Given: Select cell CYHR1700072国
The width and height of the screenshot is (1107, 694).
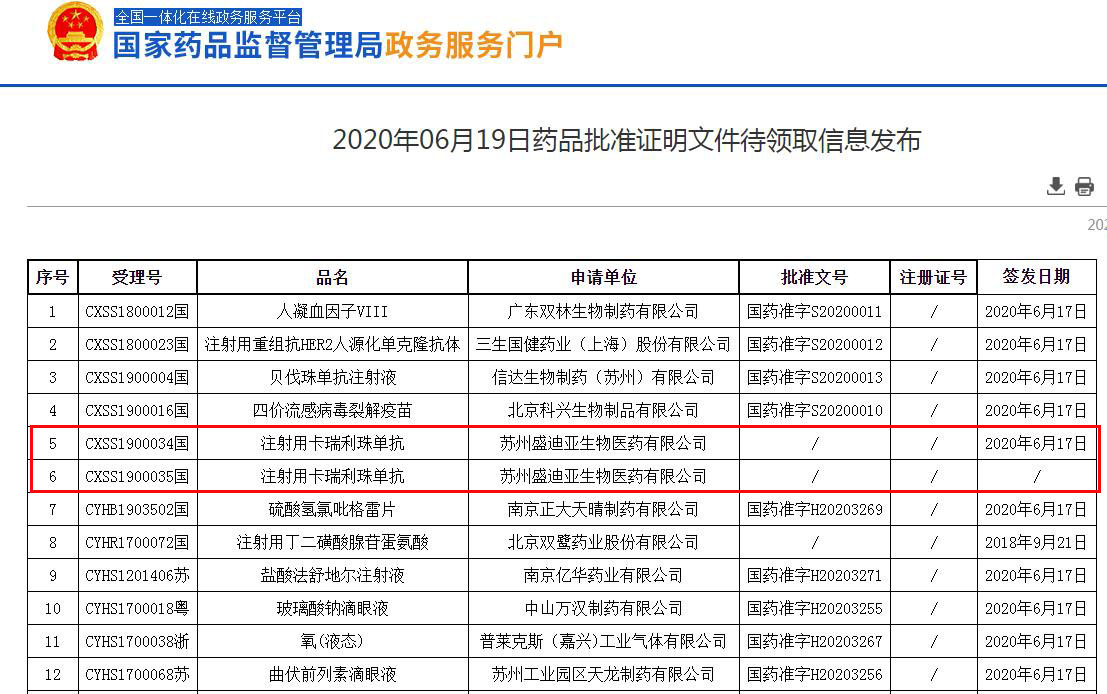Looking at the screenshot, I should (137, 542).
